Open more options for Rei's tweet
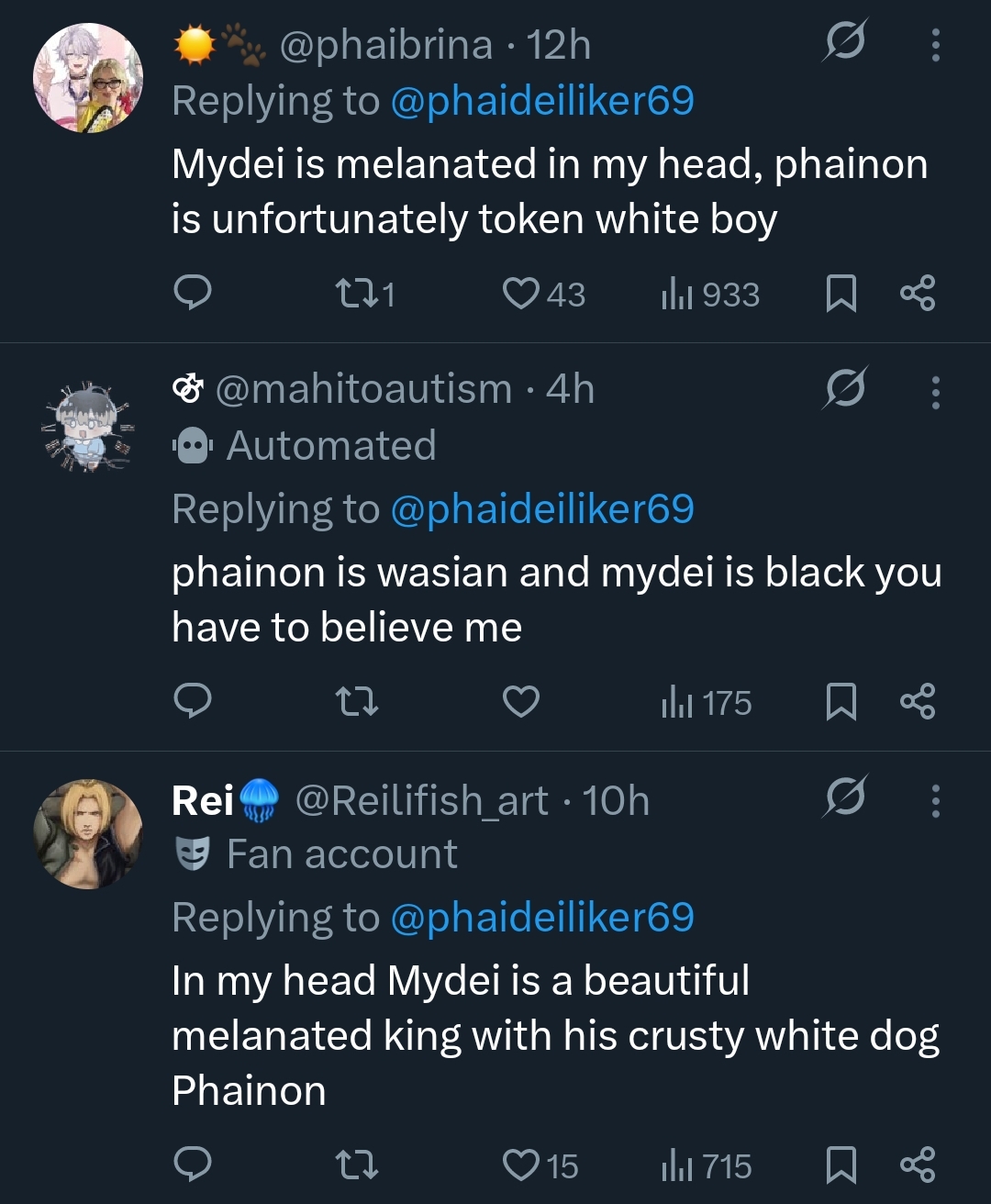This screenshot has height=1204, width=991. [935, 800]
